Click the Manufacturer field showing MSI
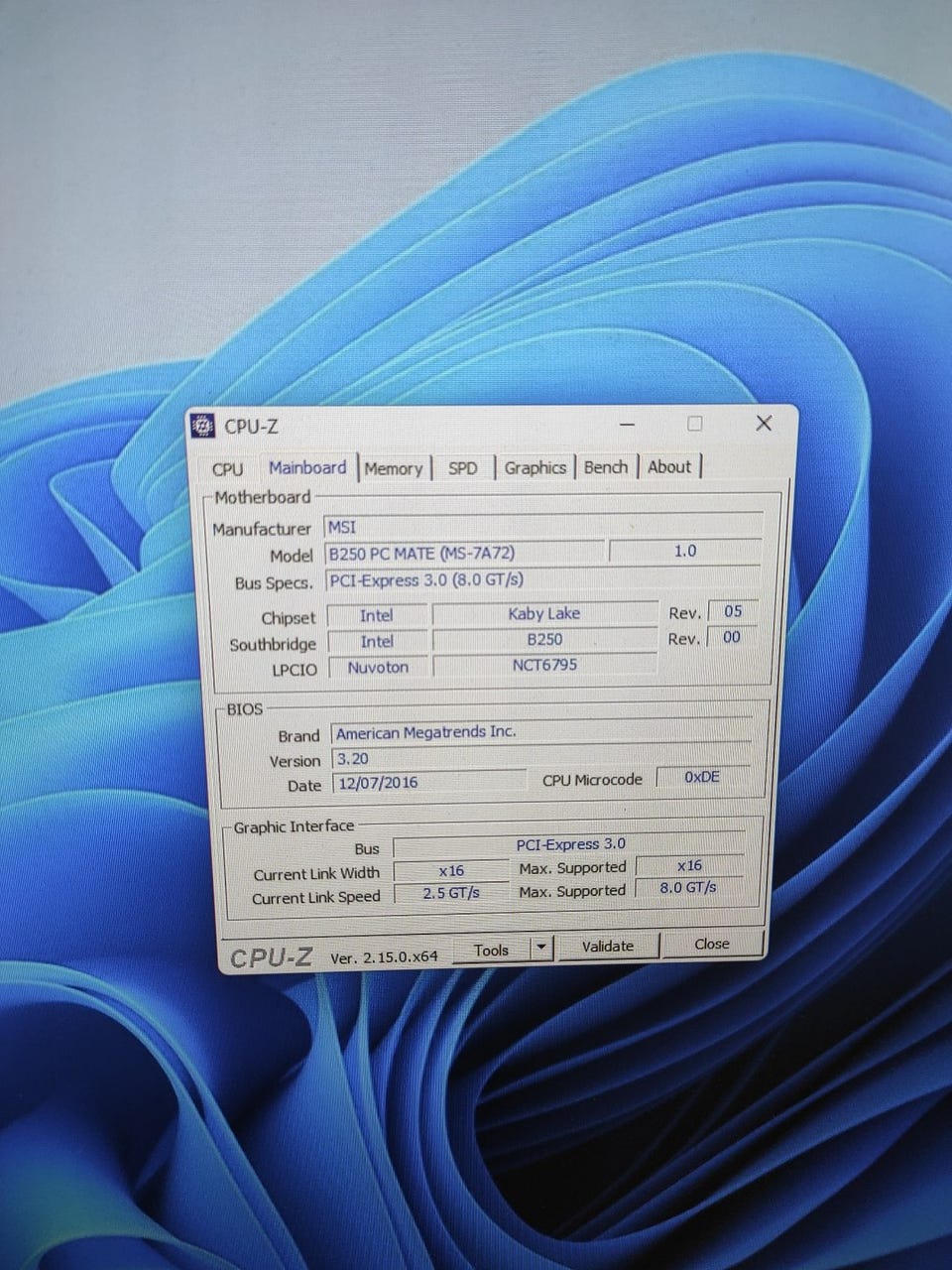This screenshot has height=1270, width=952. pyautogui.click(x=544, y=527)
